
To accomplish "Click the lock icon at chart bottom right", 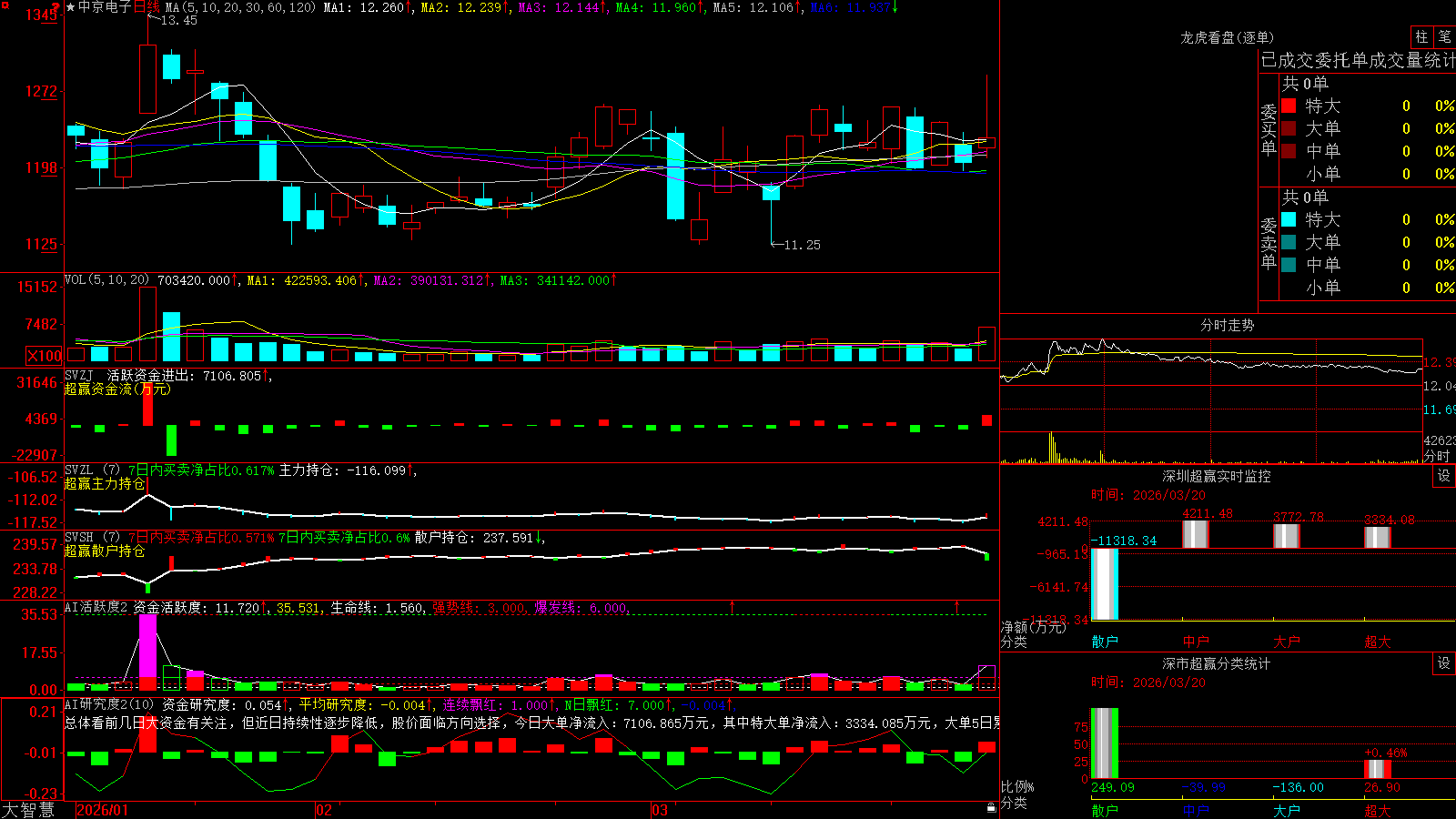I will point(992,808).
